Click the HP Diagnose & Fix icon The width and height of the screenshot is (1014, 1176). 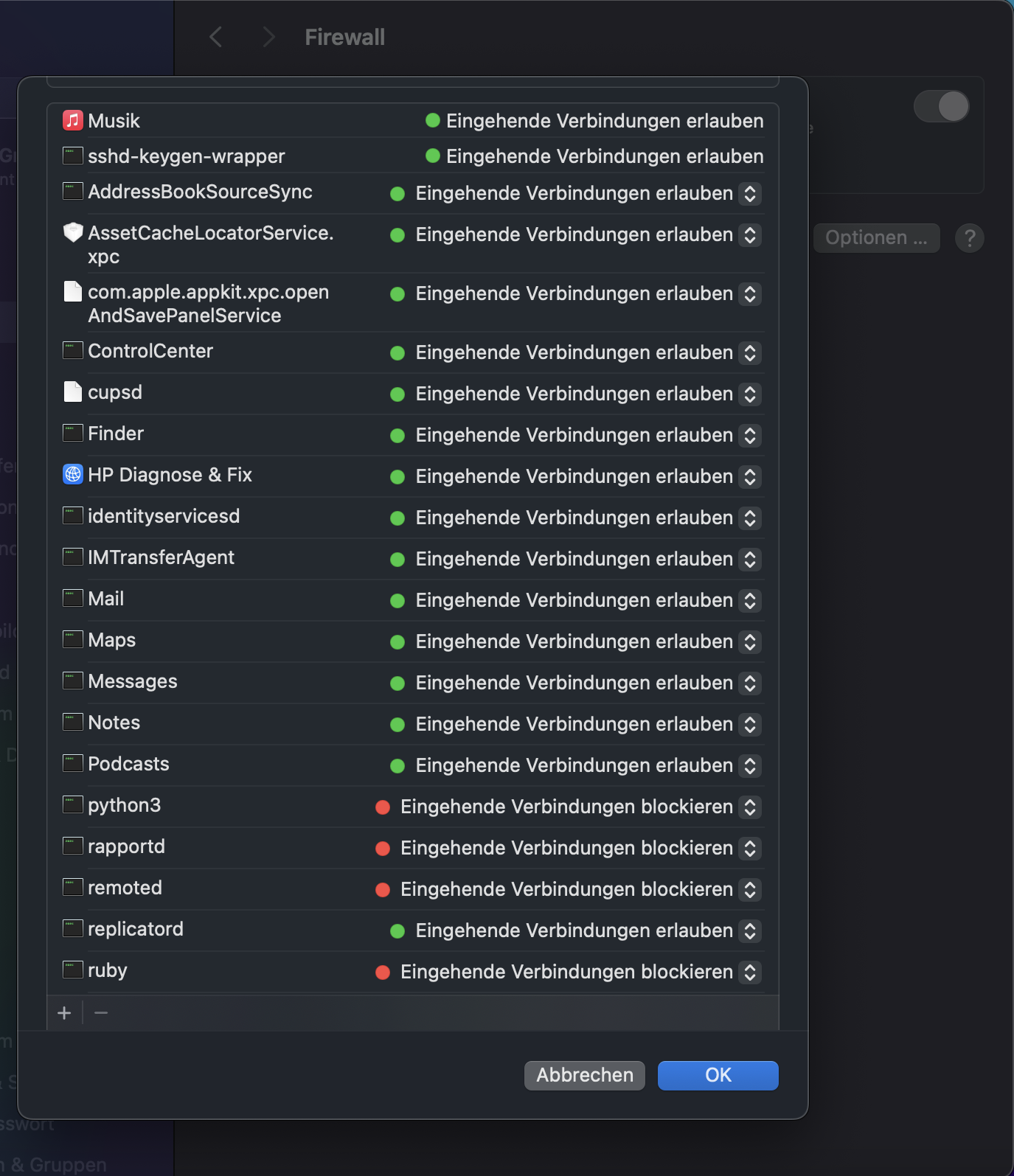point(72,474)
